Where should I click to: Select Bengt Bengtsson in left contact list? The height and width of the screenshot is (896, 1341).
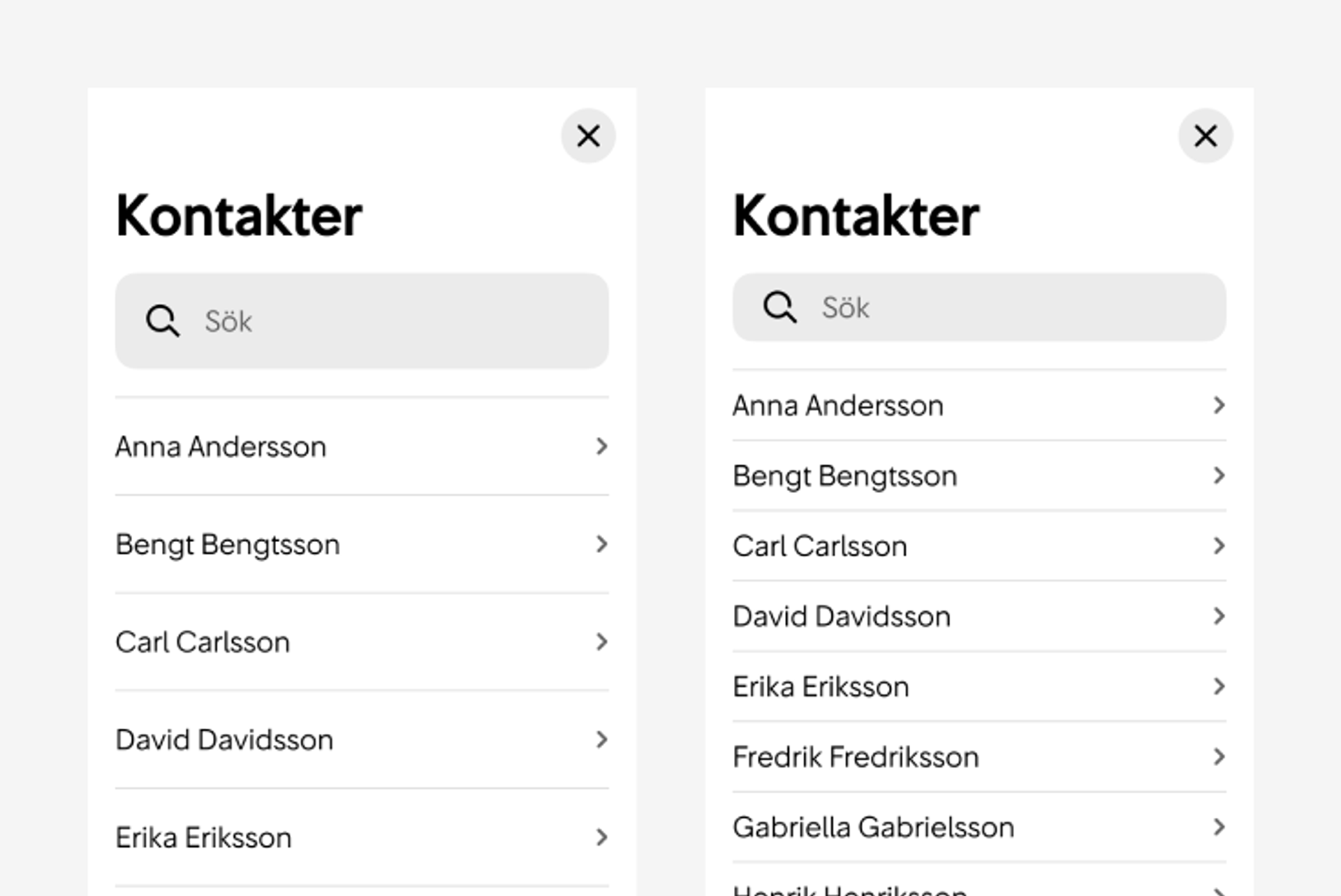coord(228,545)
